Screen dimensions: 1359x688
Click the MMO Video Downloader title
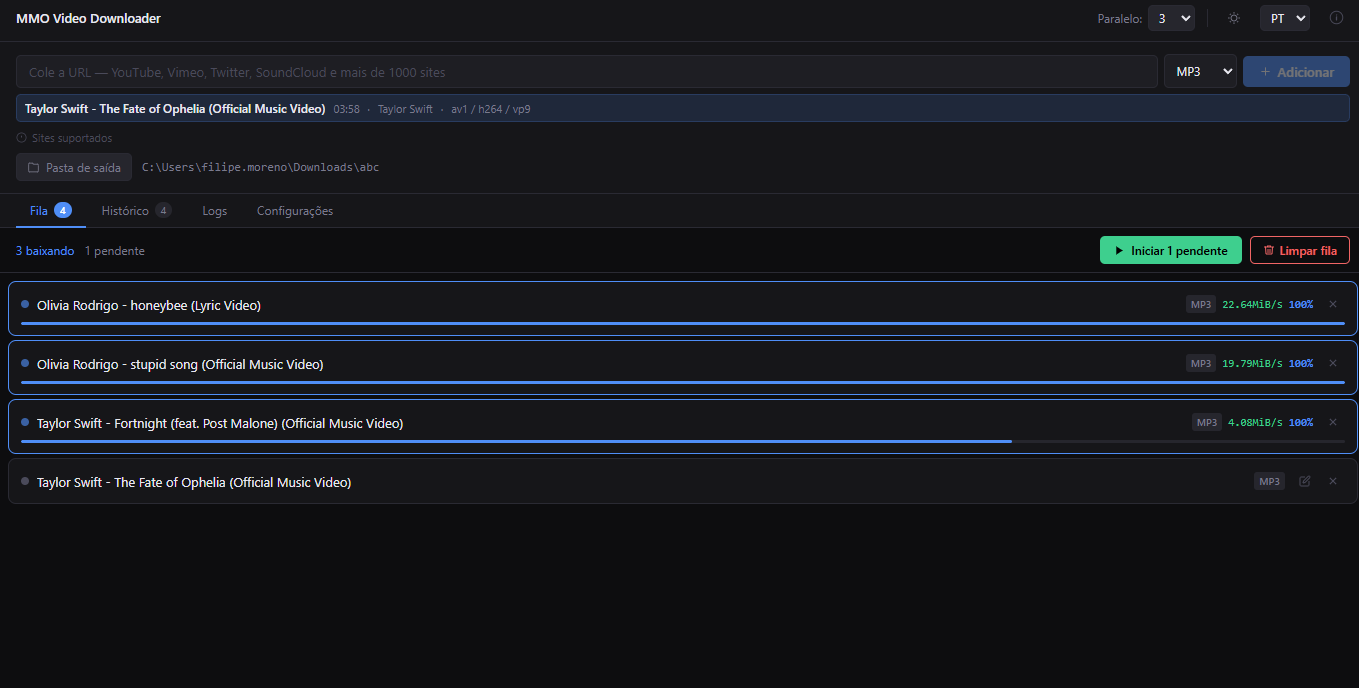(x=88, y=18)
